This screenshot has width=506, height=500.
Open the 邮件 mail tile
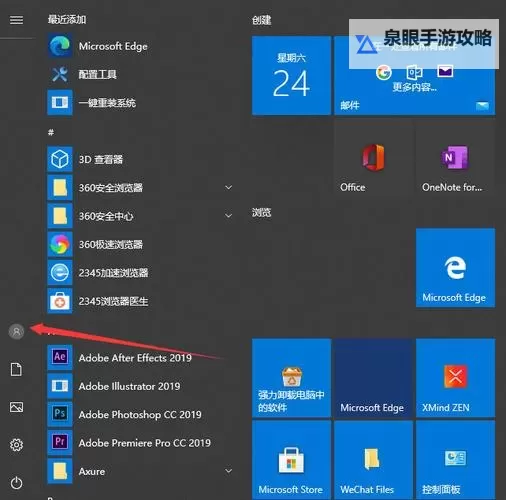pos(415,76)
